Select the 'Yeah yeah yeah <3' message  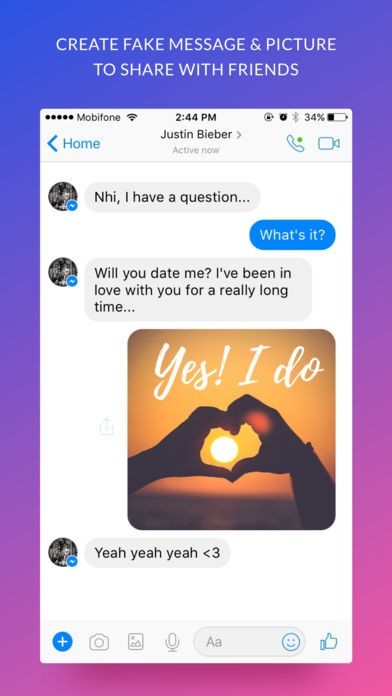coord(157,553)
